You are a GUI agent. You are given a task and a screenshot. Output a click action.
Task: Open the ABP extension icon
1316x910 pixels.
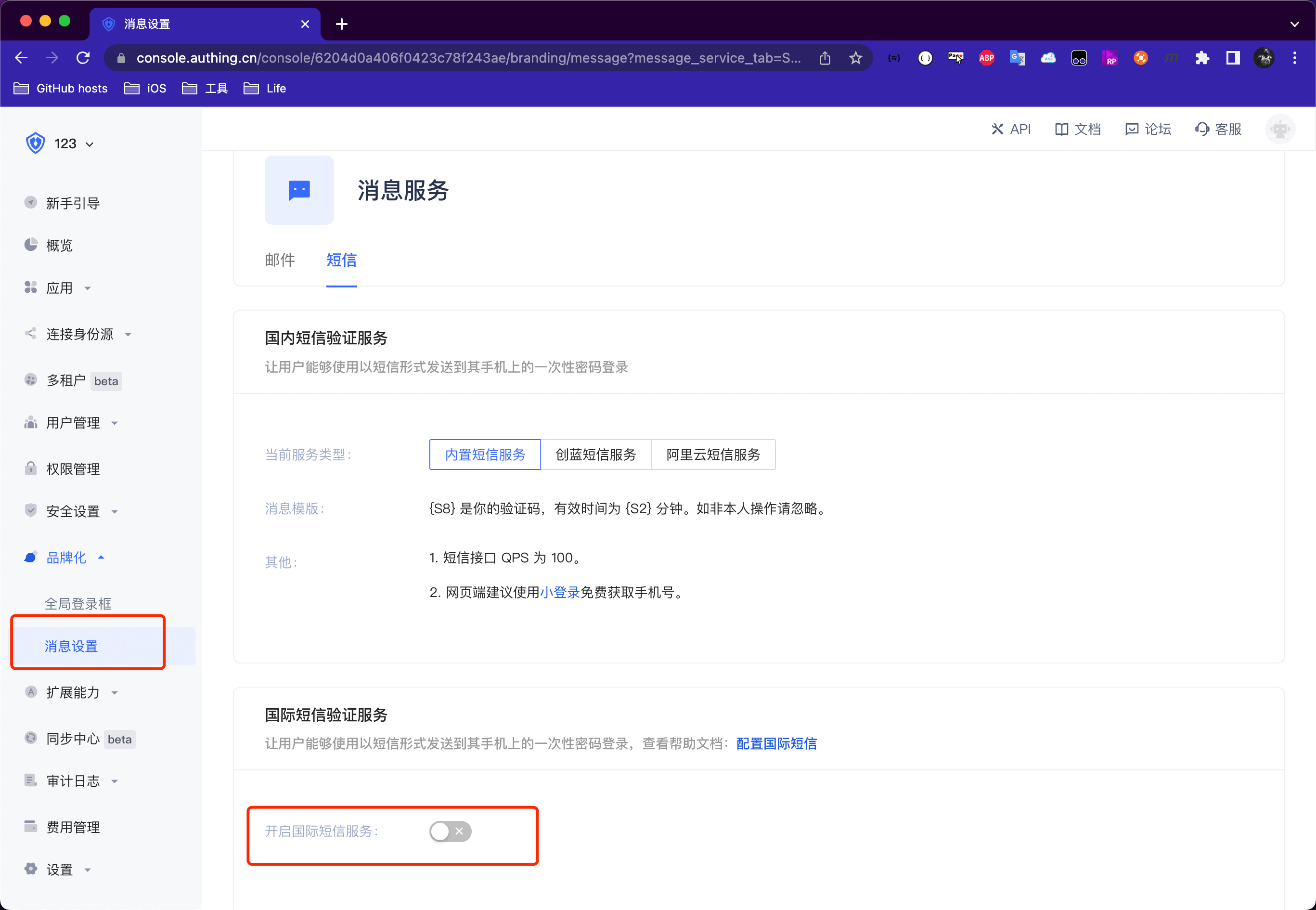coord(986,58)
